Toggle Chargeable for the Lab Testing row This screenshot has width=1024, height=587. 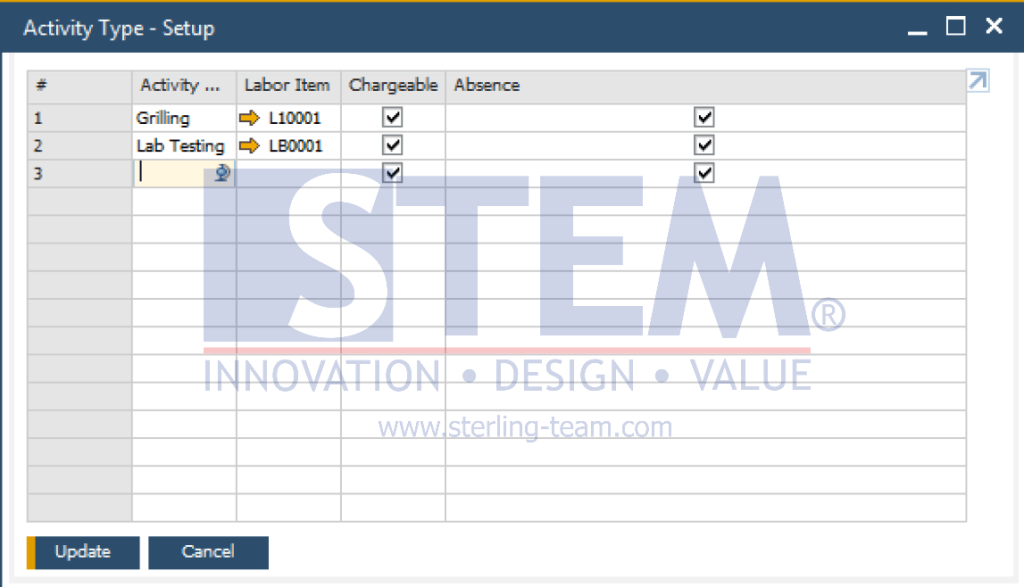pyautogui.click(x=392, y=145)
